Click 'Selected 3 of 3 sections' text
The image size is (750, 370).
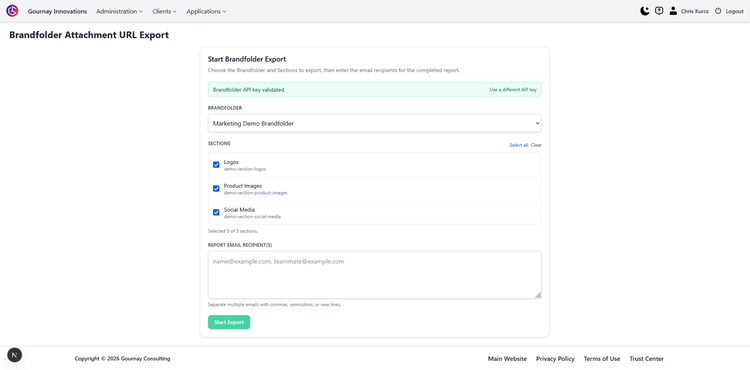[x=232, y=231]
